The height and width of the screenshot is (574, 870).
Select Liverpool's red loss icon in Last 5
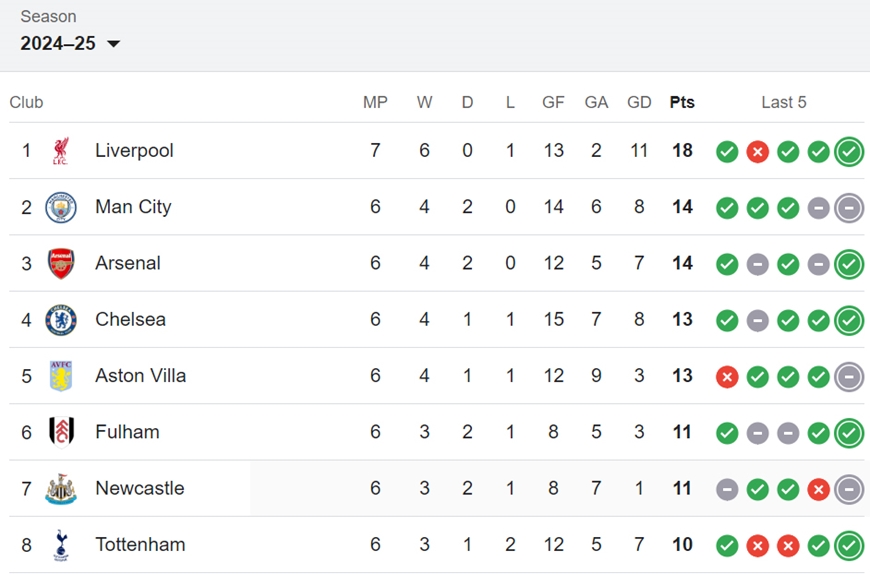(x=757, y=151)
